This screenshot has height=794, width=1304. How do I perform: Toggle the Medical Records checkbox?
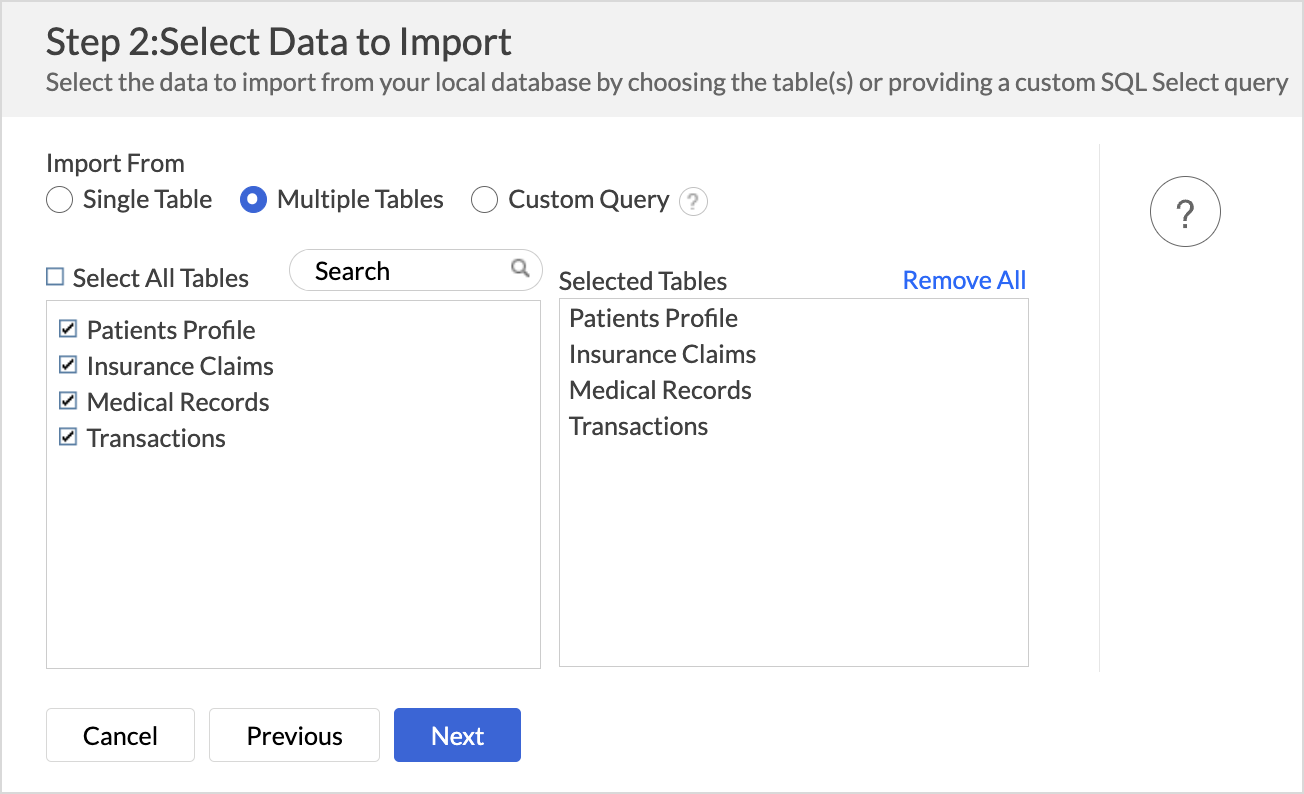[x=68, y=401]
